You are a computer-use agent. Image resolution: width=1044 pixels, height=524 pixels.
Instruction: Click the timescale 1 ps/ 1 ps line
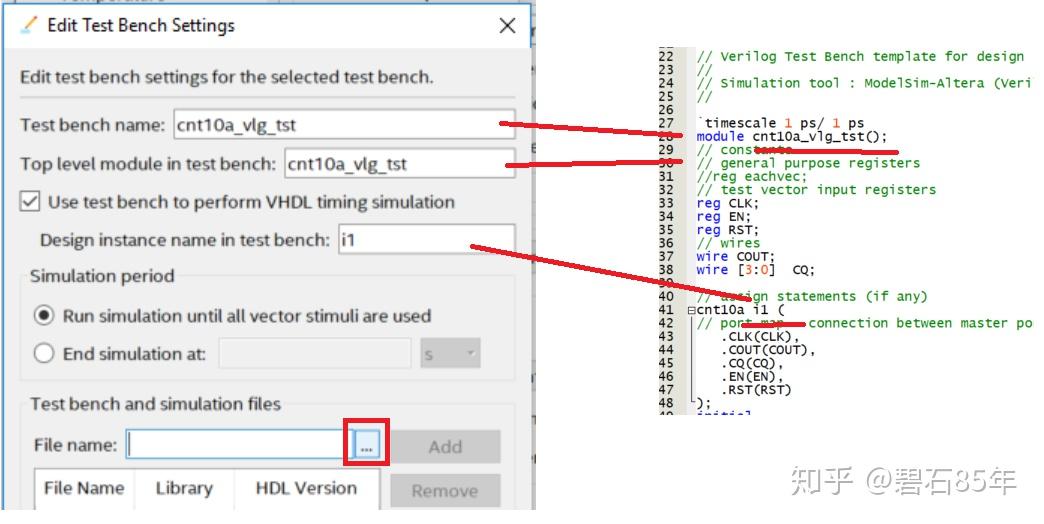(x=780, y=123)
